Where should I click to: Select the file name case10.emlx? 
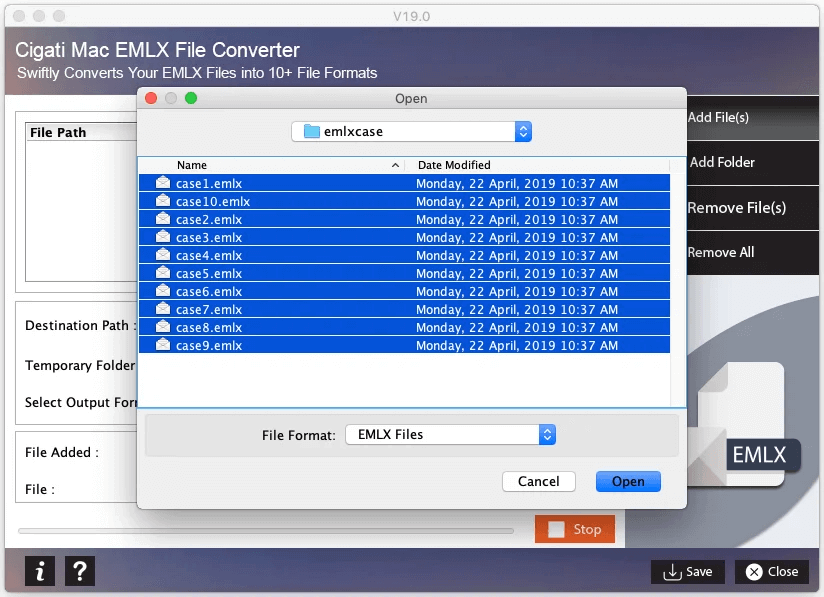[x=213, y=201]
